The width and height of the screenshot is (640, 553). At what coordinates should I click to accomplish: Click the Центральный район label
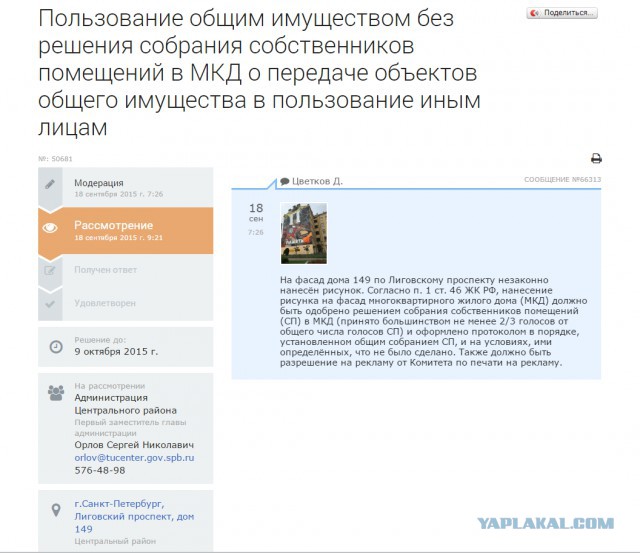click(x=115, y=541)
